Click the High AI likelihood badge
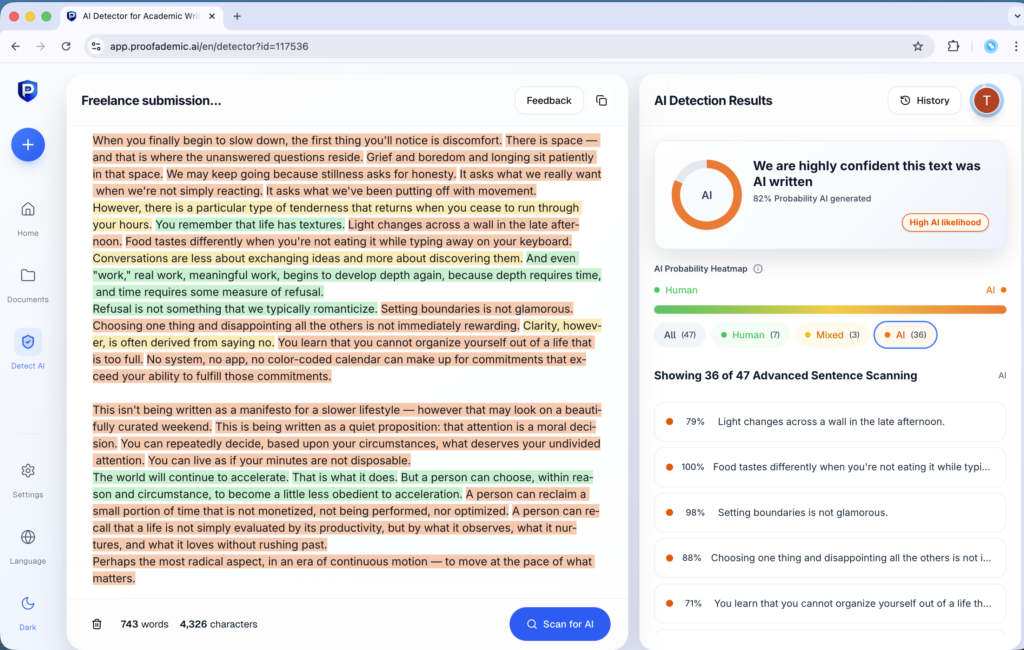 tap(945, 222)
